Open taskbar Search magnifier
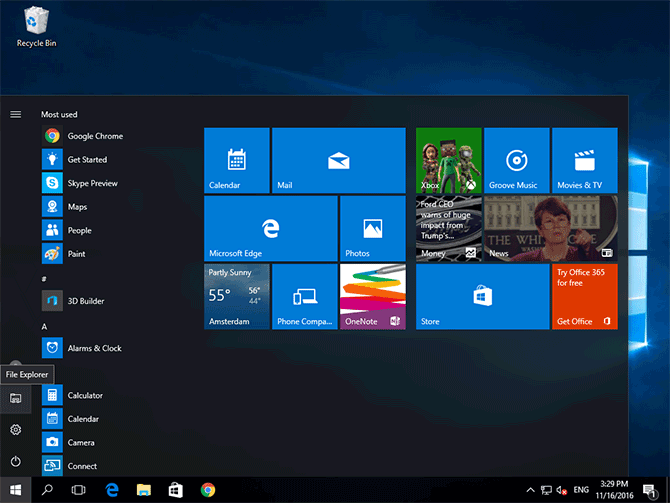 tap(47, 490)
